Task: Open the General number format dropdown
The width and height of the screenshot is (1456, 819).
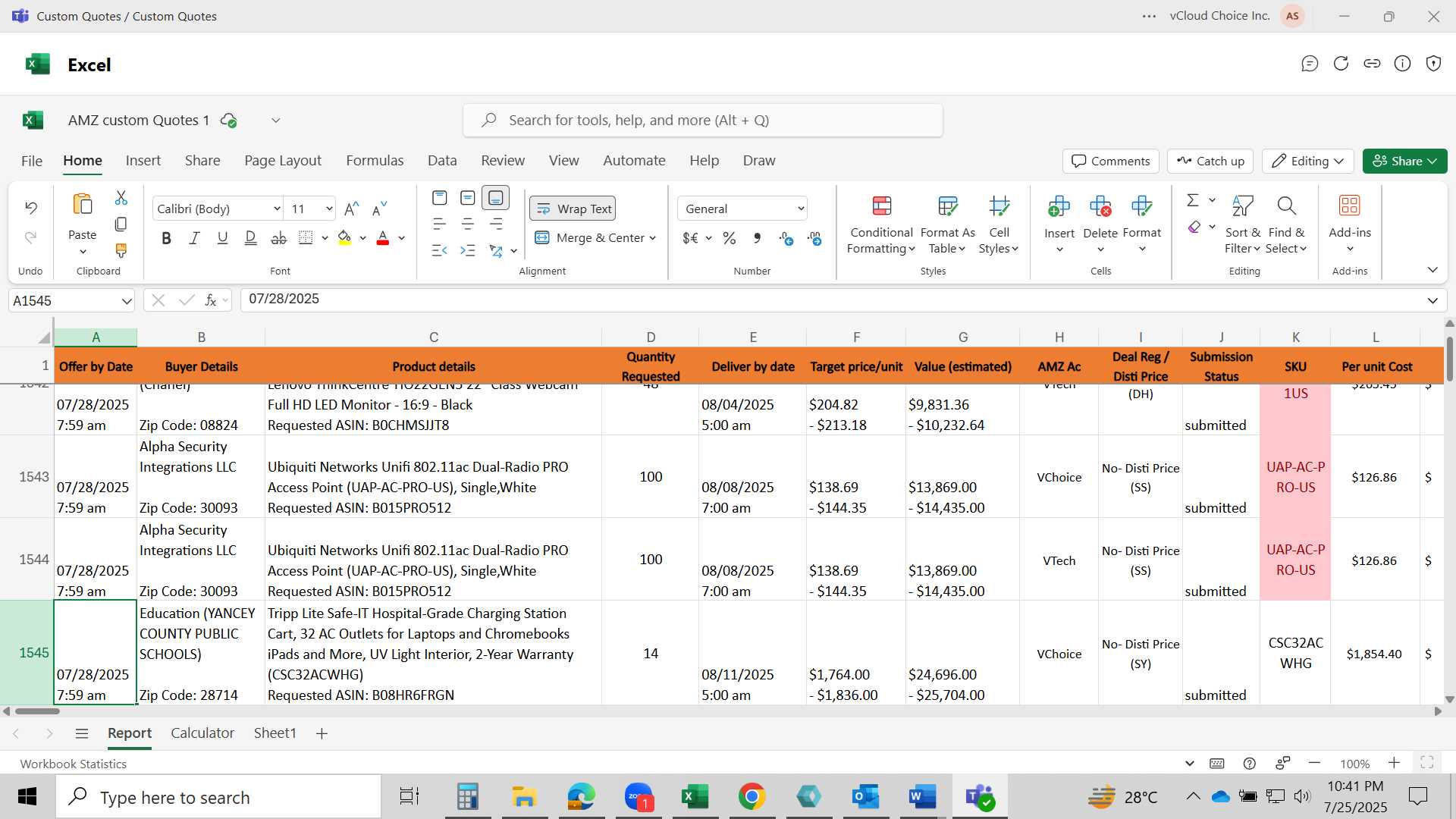Action: click(x=801, y=209)
